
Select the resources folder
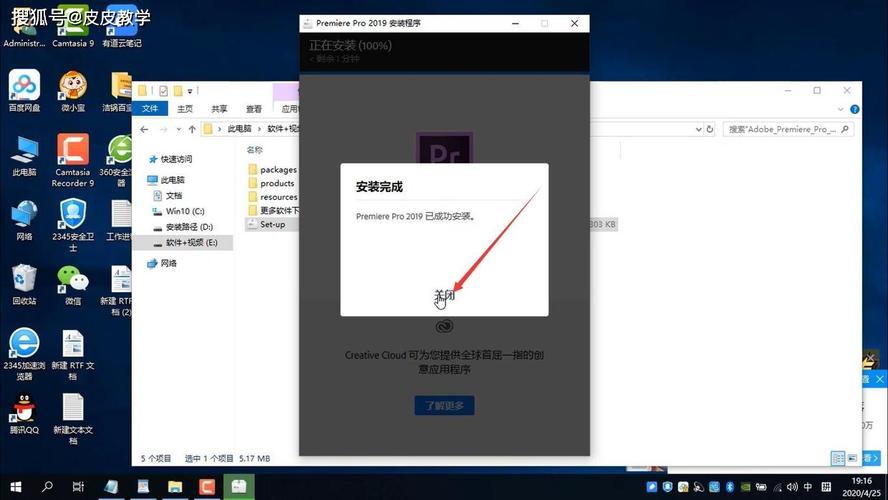coord(272,197)
